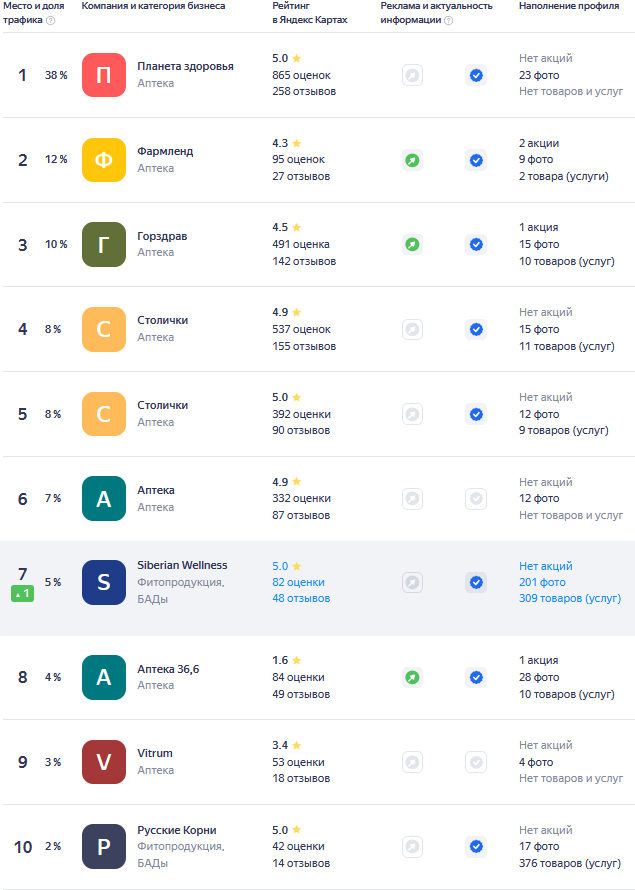Click the 'Рейтинг в Яндекс Картах' column header
The height and width of the screenshot is (890, 635).
pyautogui.click(x=310, y=13)
